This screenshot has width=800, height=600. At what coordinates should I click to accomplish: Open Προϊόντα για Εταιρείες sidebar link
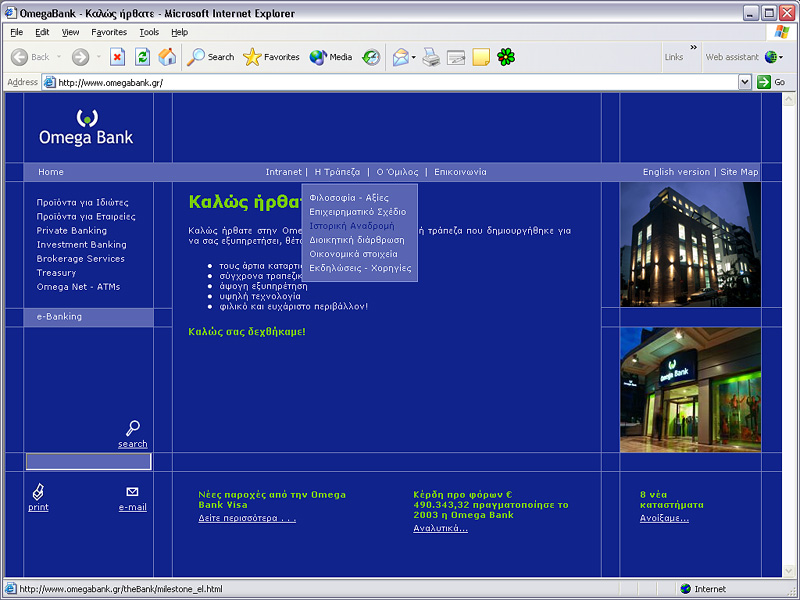(86, 217)
